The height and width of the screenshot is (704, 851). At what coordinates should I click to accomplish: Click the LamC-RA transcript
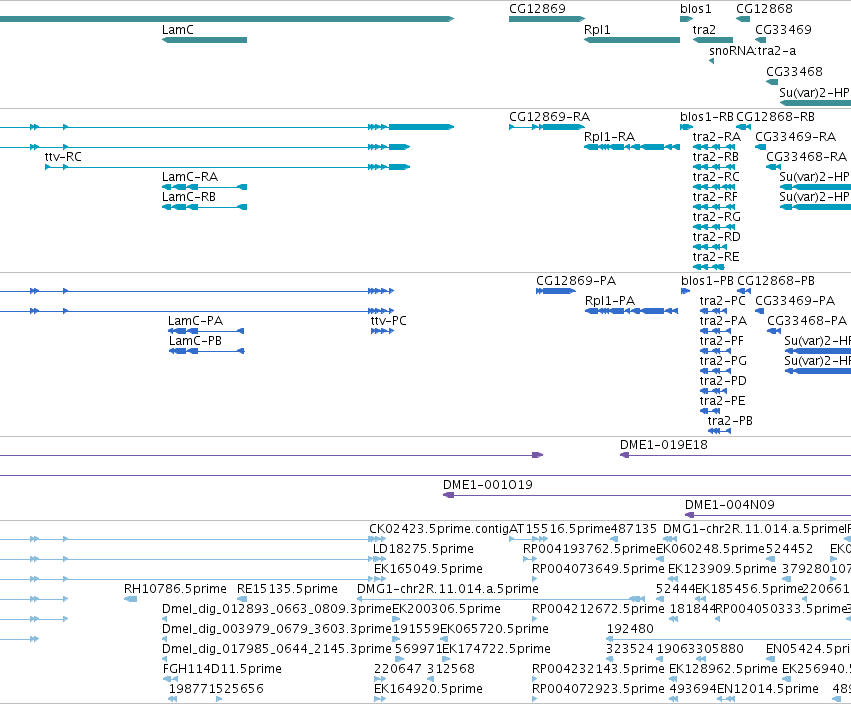[205, 187]
